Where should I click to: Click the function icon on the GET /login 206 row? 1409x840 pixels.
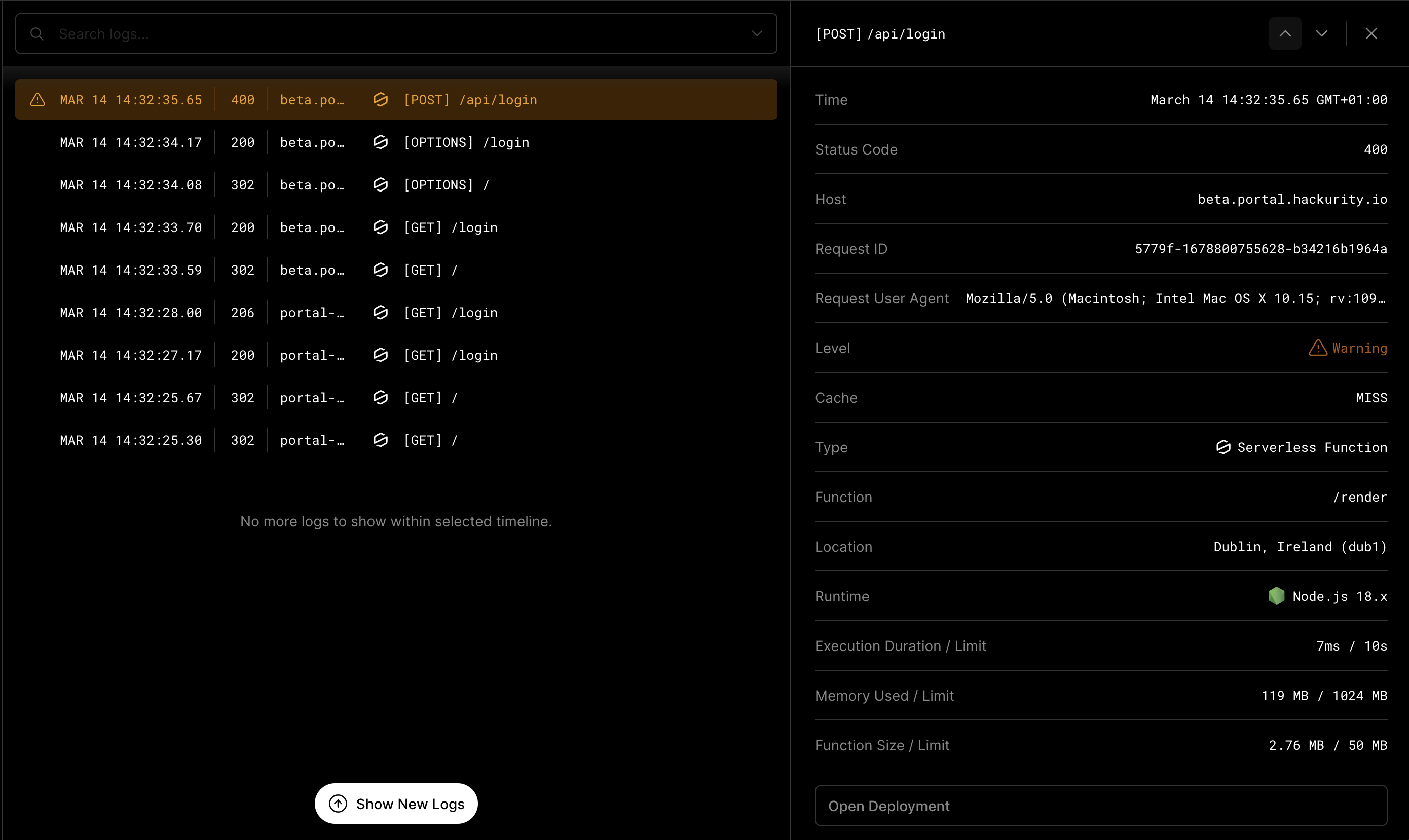pyautogui.click(x=381, y=312)
